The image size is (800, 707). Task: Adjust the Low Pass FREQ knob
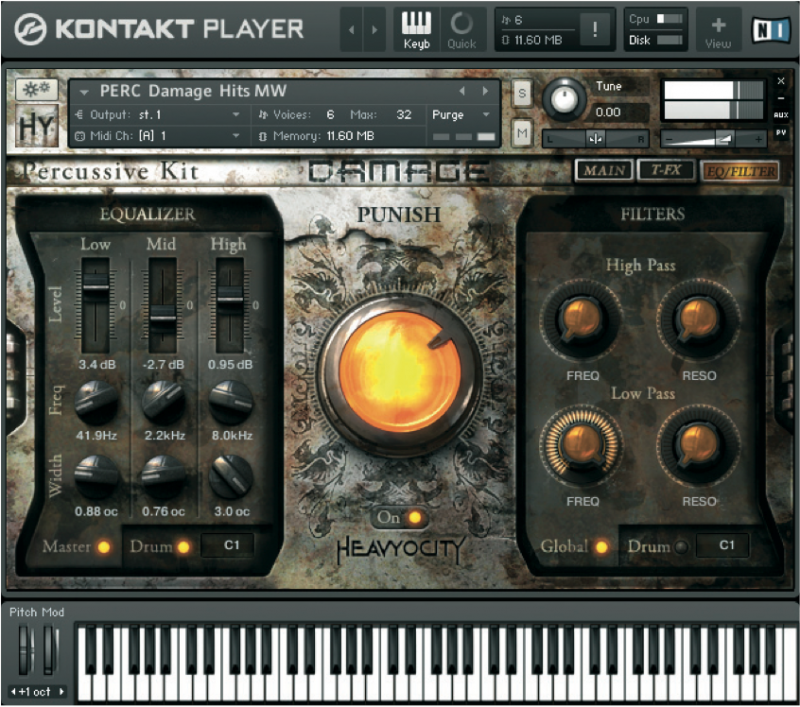(581, 445)
